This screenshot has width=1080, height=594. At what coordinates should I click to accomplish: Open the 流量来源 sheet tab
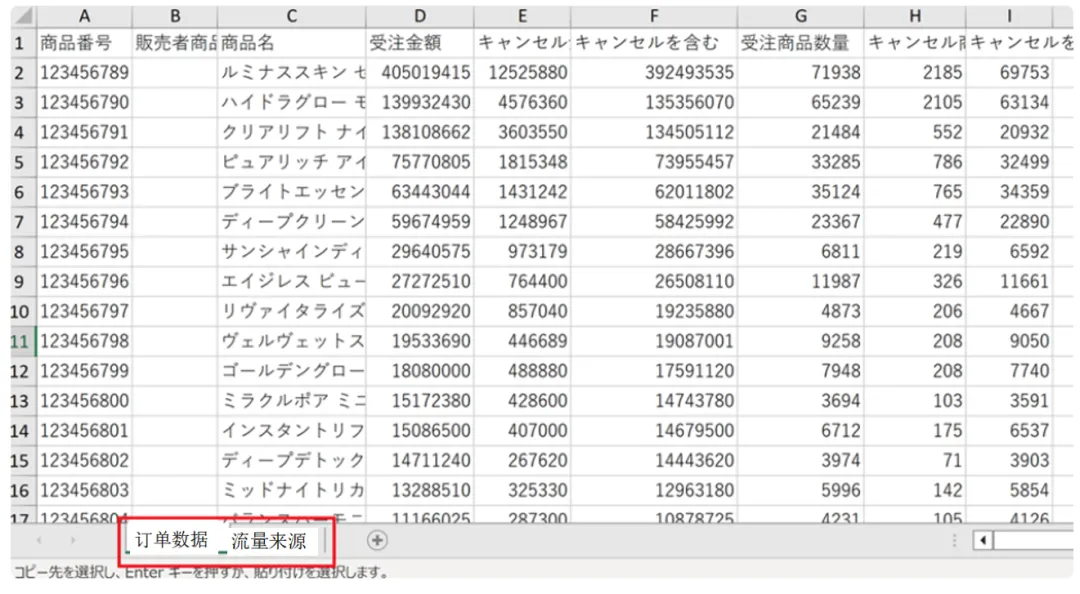coord(268,541)
